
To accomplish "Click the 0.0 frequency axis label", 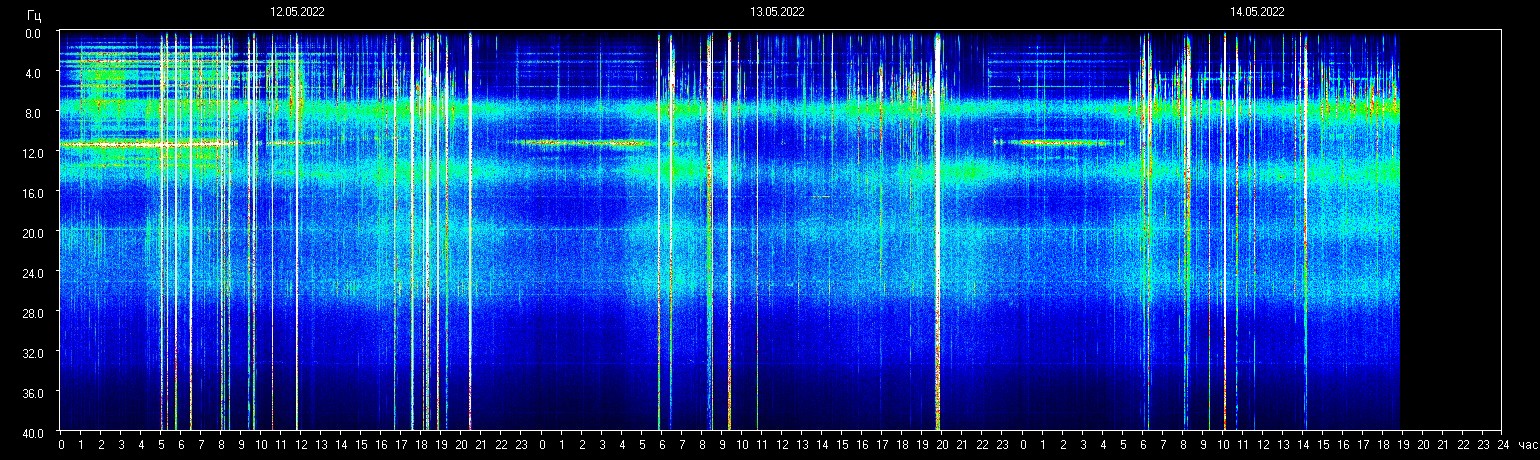I will tap(33, 33).
